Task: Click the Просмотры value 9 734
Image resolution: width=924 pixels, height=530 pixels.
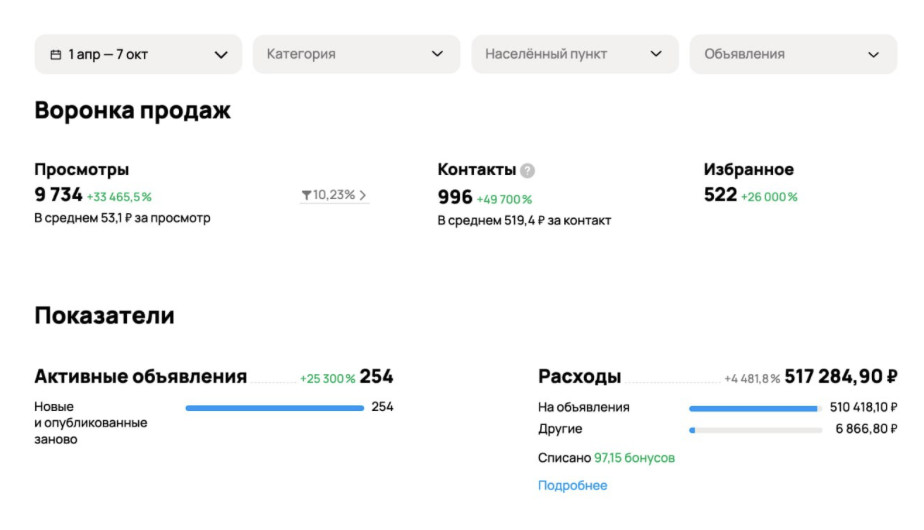Action: (58, 195)
